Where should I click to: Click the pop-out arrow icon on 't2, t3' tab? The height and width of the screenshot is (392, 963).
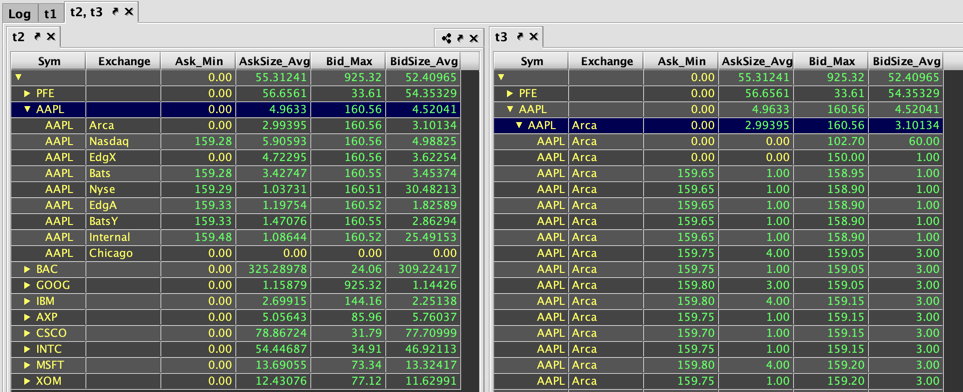coord(115,12)
